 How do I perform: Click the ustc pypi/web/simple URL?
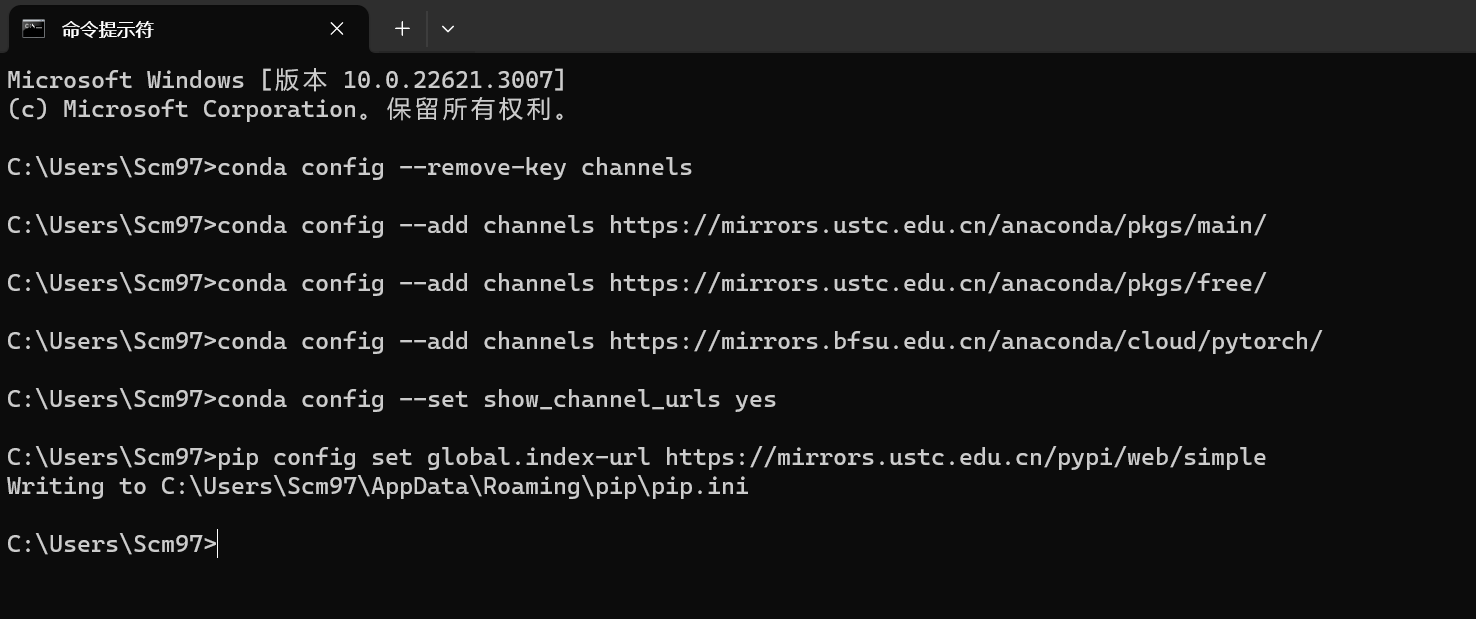(965, 458)
